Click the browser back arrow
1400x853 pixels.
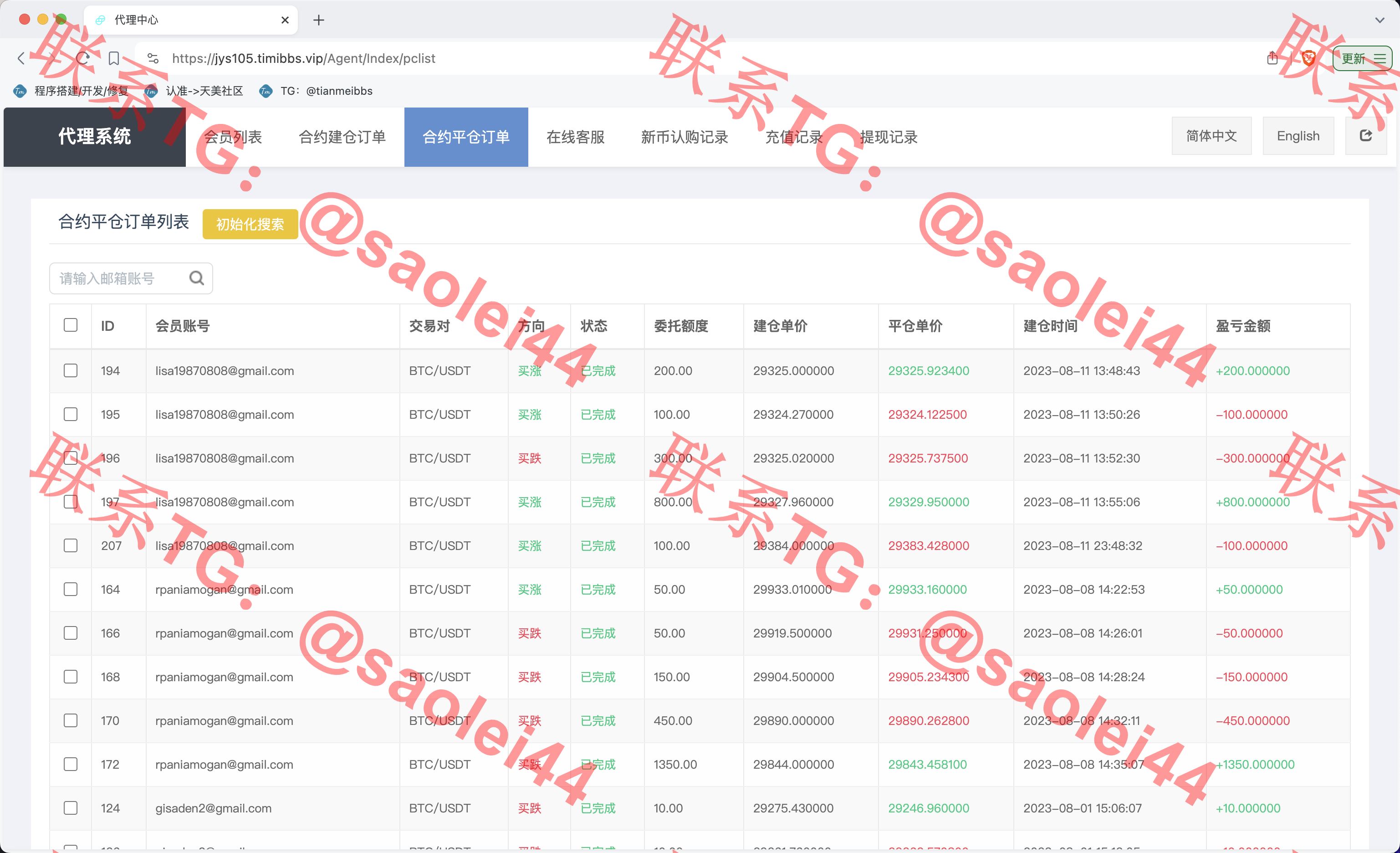click(x=21, y=58)
